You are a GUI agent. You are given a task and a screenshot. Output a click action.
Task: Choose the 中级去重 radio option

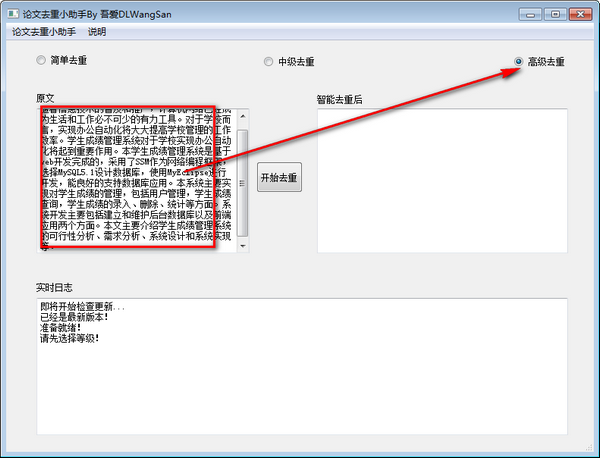pyautogui.click(x=268, y=61)
